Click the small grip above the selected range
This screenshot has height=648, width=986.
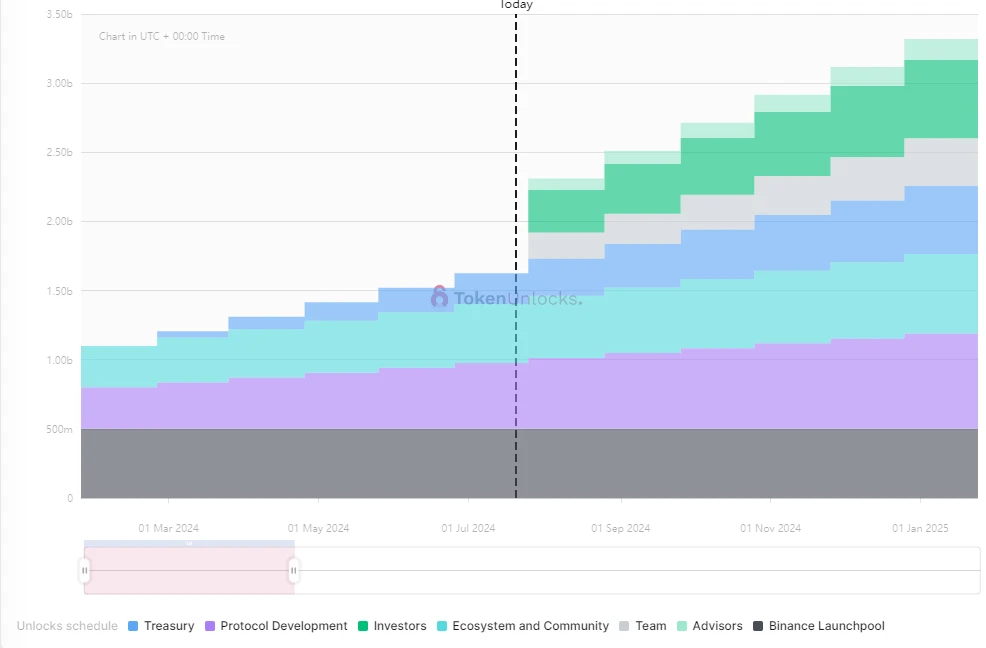tap(189, 543)
